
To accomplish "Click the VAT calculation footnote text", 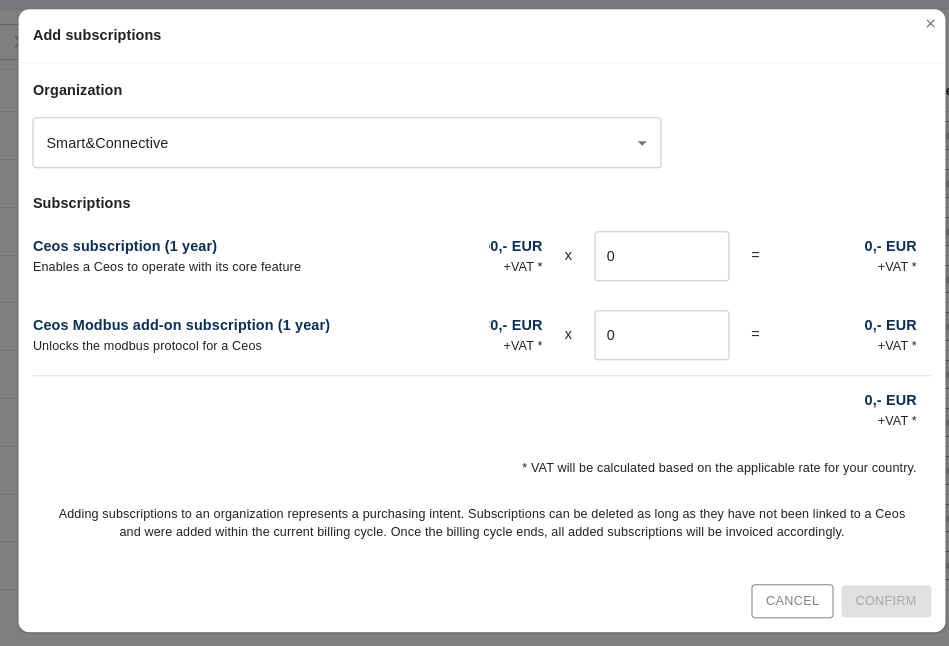I will click(718, 468).
